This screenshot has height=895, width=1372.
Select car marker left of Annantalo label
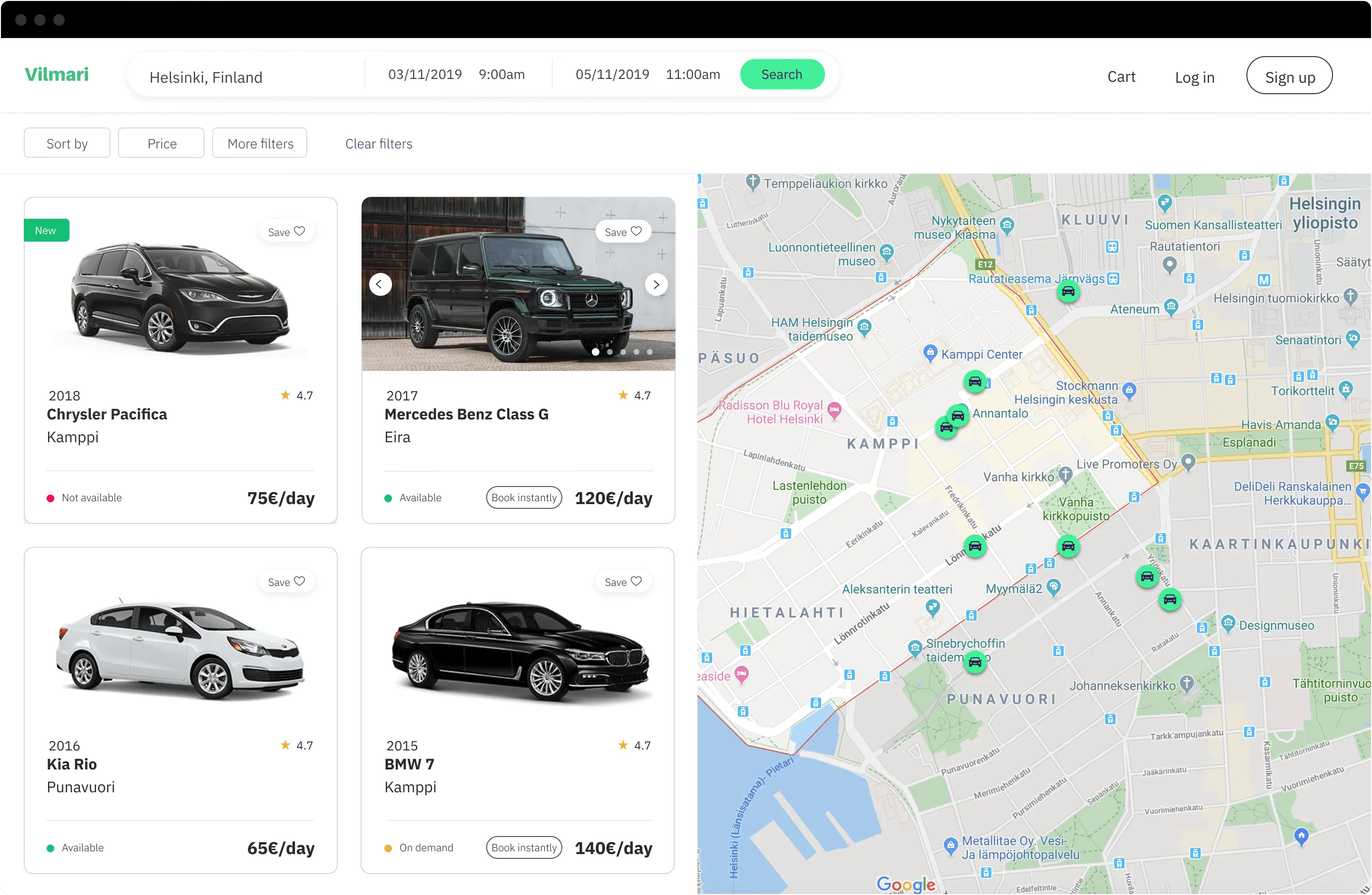click(958, 416)
